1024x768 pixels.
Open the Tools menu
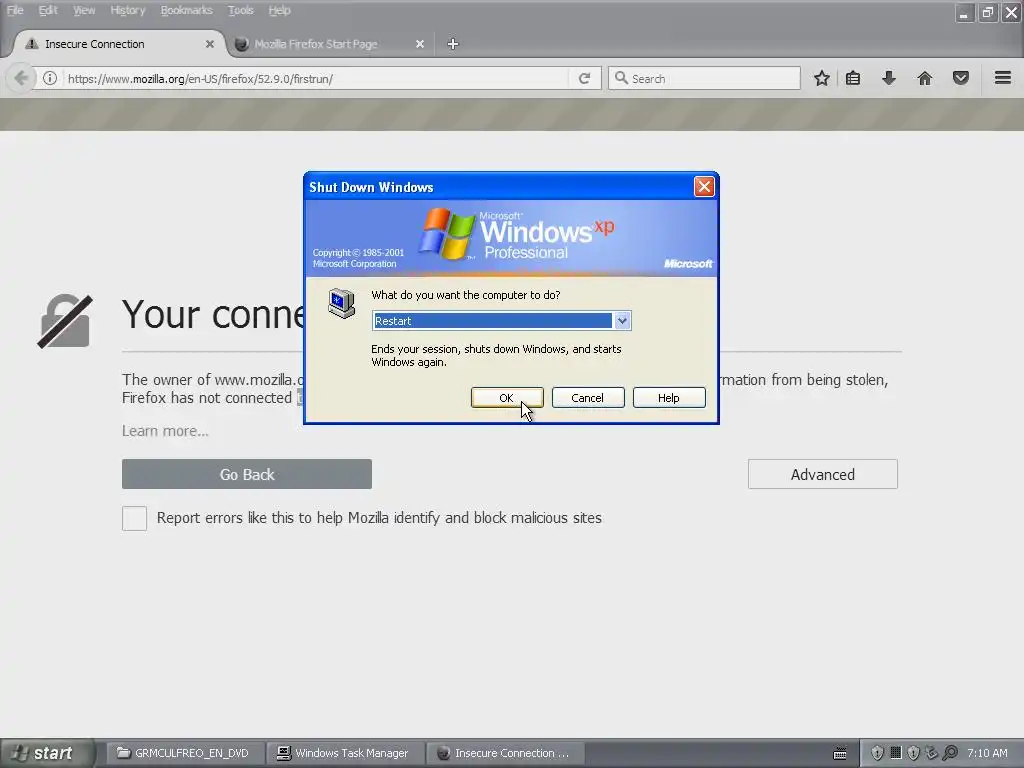click(x=240, y=10)
